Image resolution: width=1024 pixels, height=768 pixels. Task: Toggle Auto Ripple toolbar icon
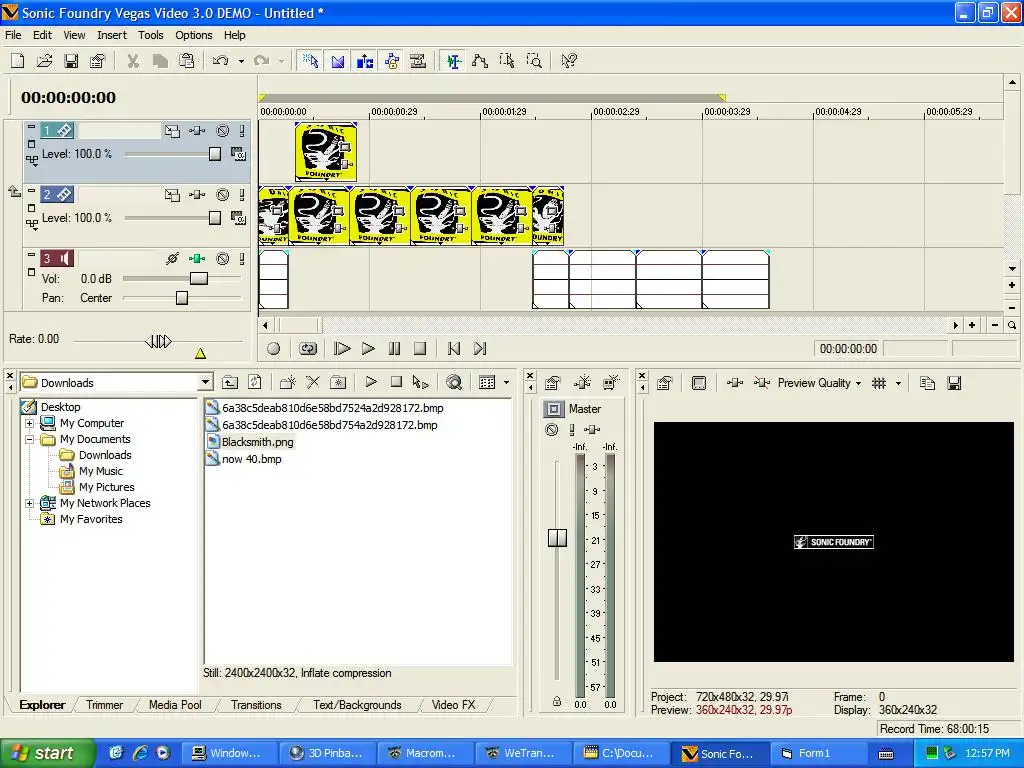[x=364, y=61]
